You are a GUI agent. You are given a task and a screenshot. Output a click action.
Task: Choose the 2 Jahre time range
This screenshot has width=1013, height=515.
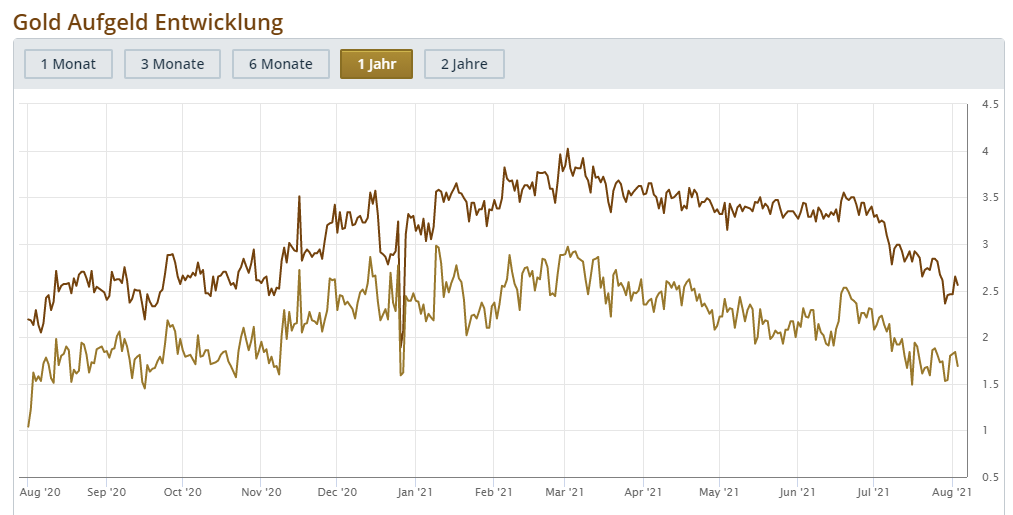pos(464,64)
